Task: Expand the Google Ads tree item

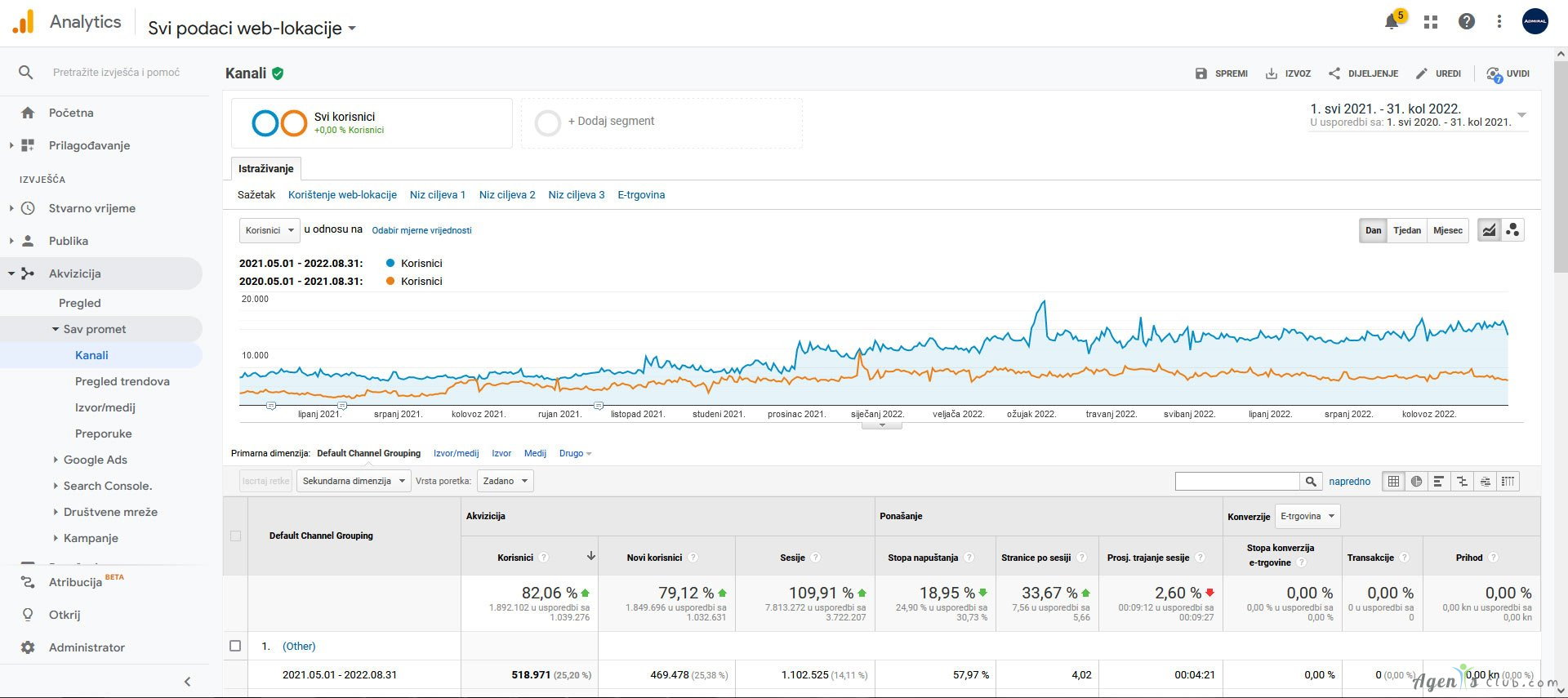Action: 56,460
